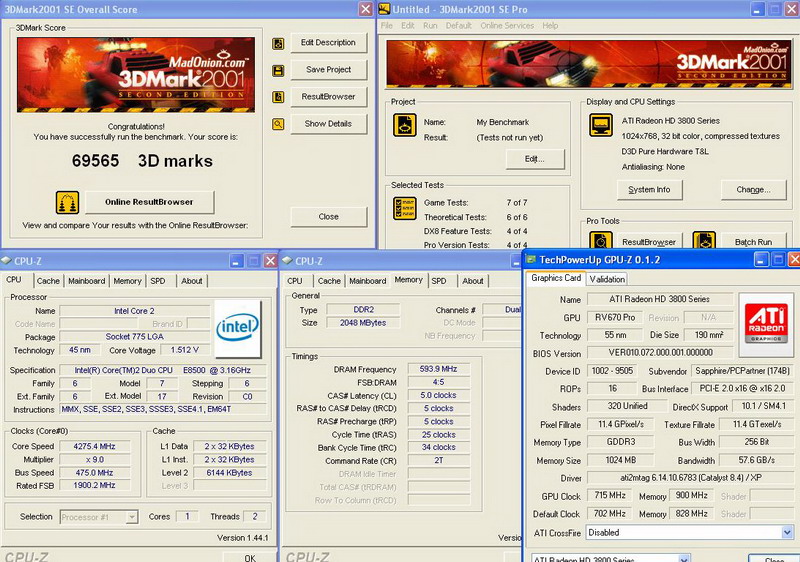Click the System Info button

tap(649, 190)
